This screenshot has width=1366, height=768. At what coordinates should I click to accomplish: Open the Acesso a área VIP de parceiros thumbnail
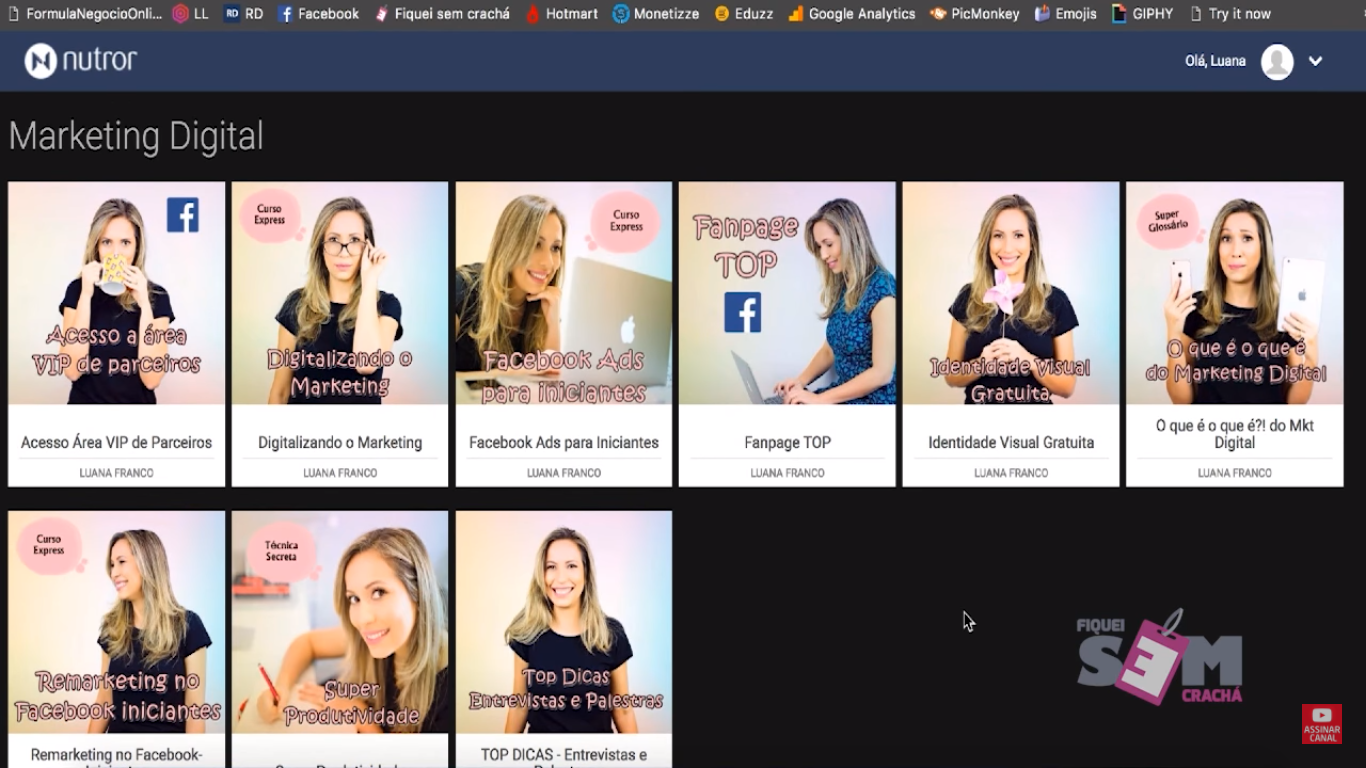point(117,293)
